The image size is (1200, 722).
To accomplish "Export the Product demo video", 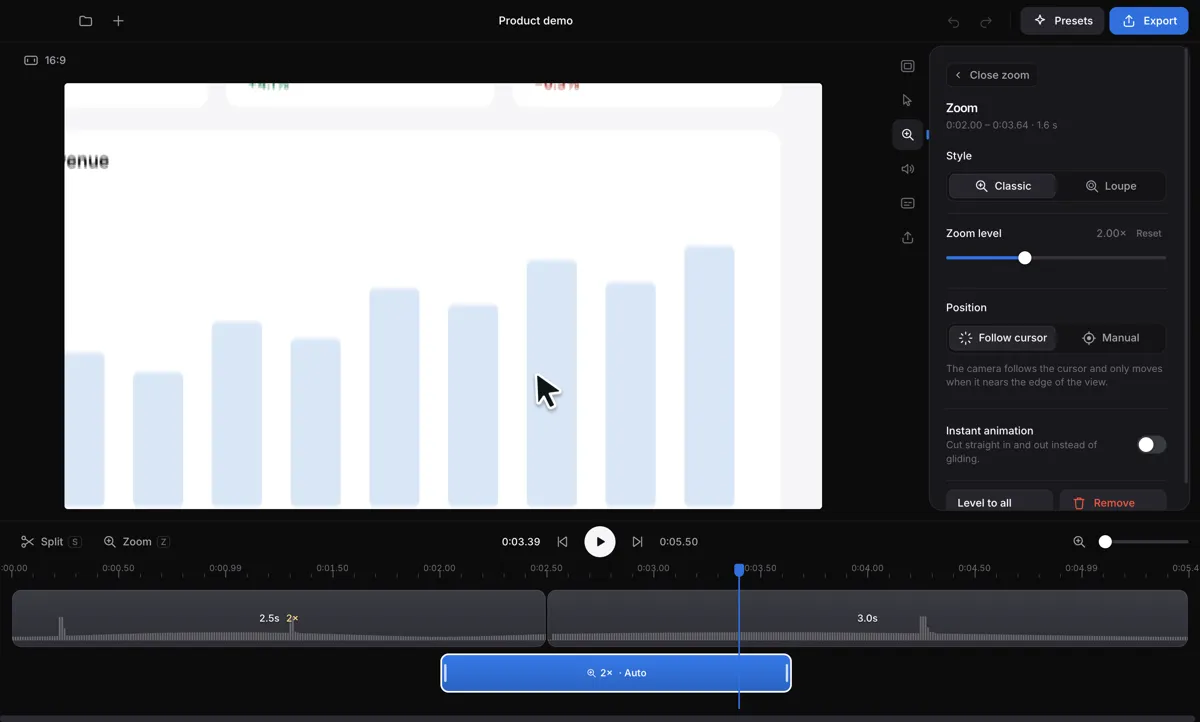I will (1149, 21).
